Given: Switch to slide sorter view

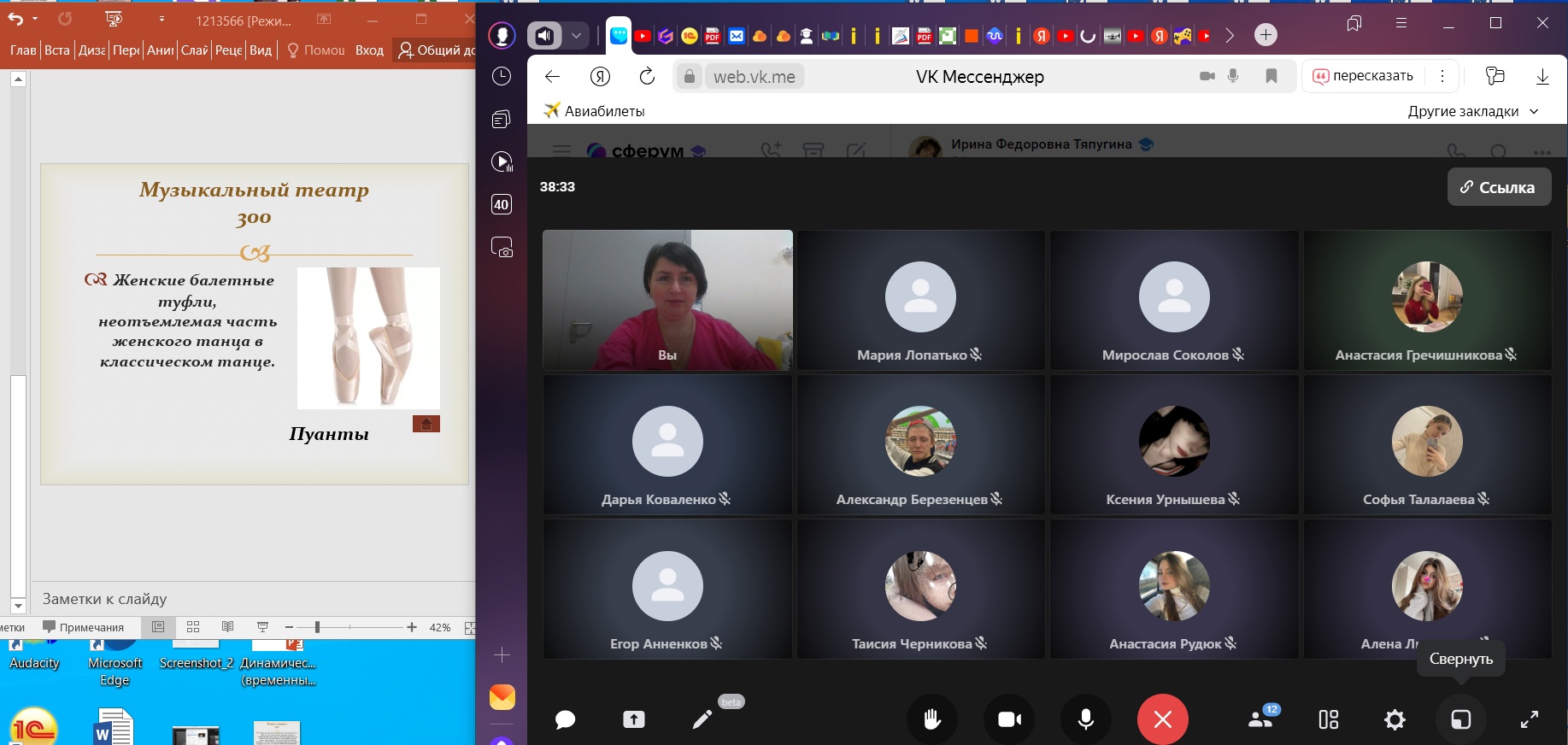Looking at the screenshot, I should point(193,627).
